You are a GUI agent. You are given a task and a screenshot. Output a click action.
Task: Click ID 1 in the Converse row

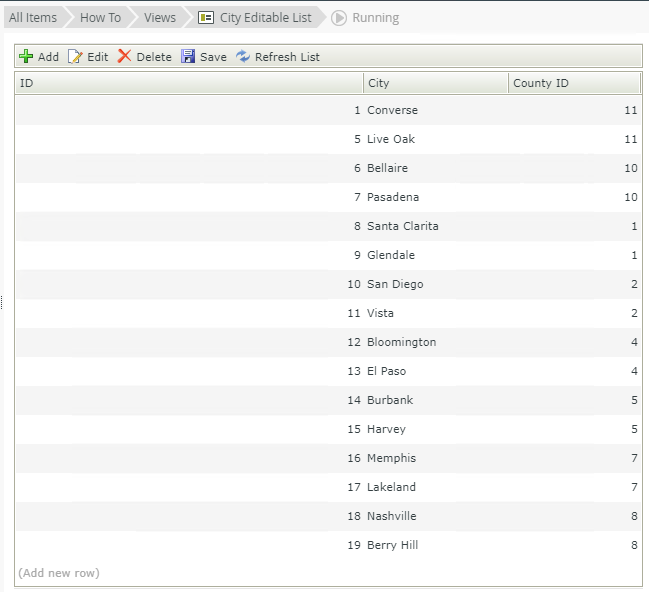[x=357, y=110]
